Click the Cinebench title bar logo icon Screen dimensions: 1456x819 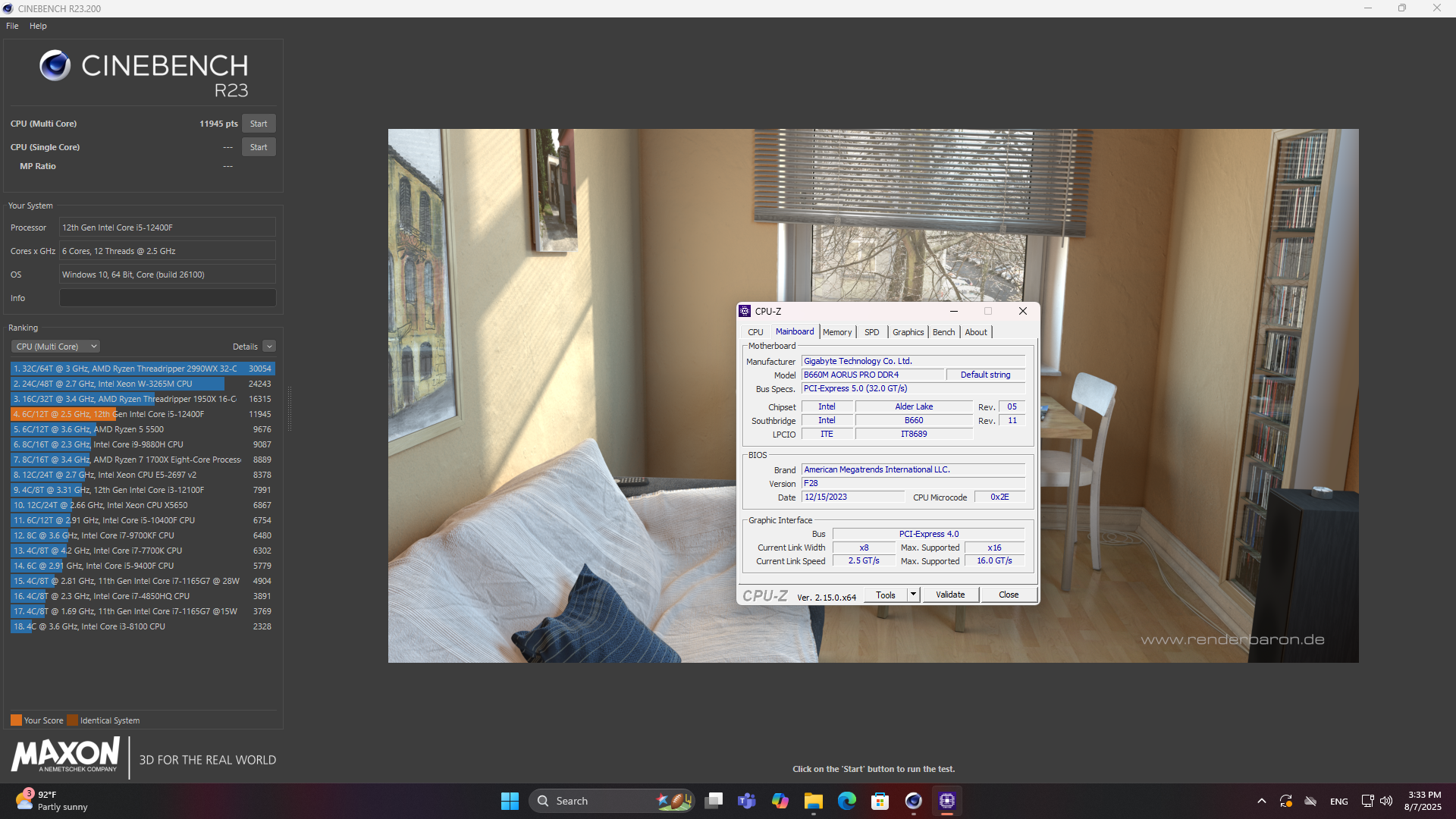(8, 8)
